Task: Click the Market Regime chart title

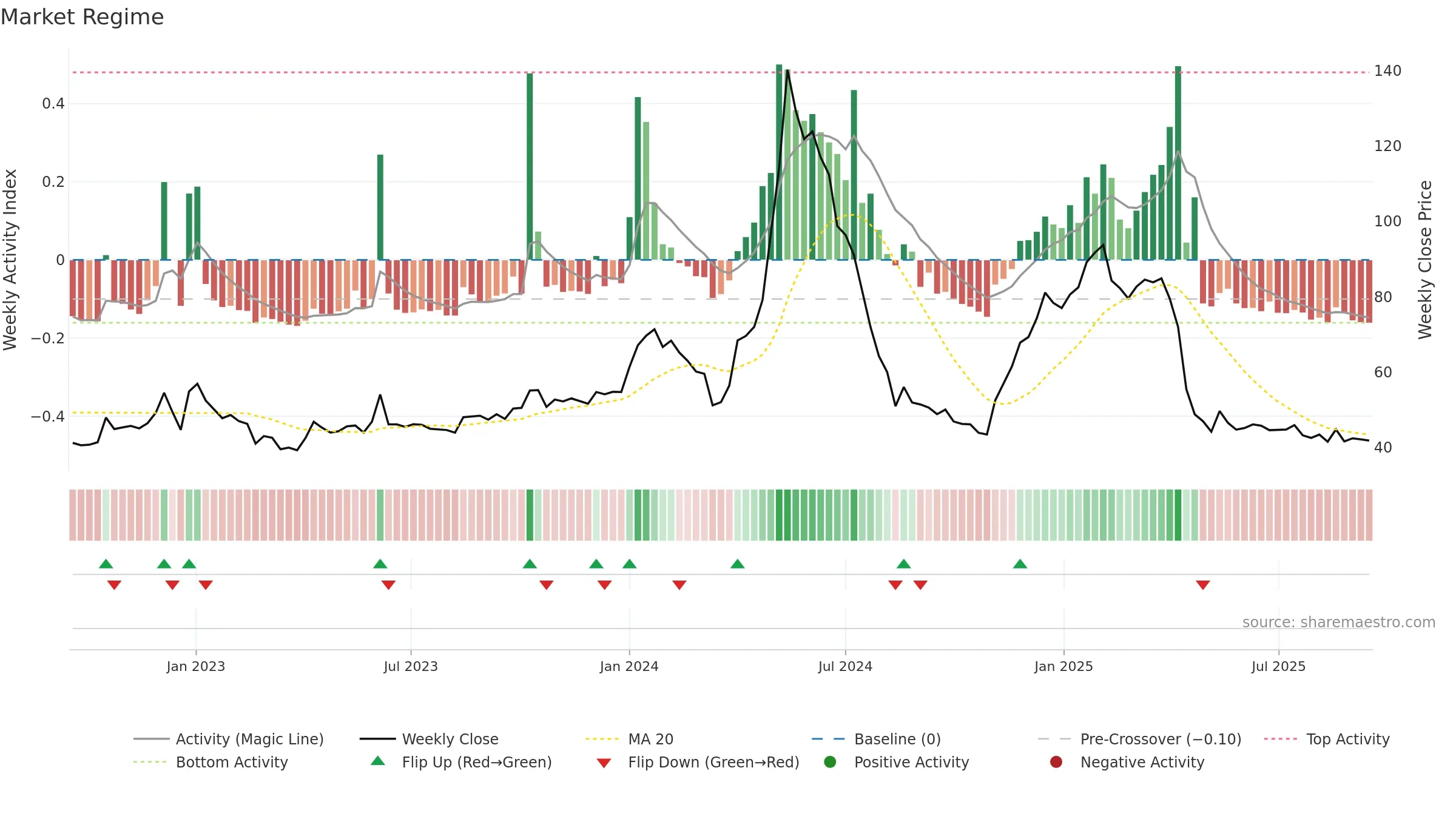Action: click(82, 17)
